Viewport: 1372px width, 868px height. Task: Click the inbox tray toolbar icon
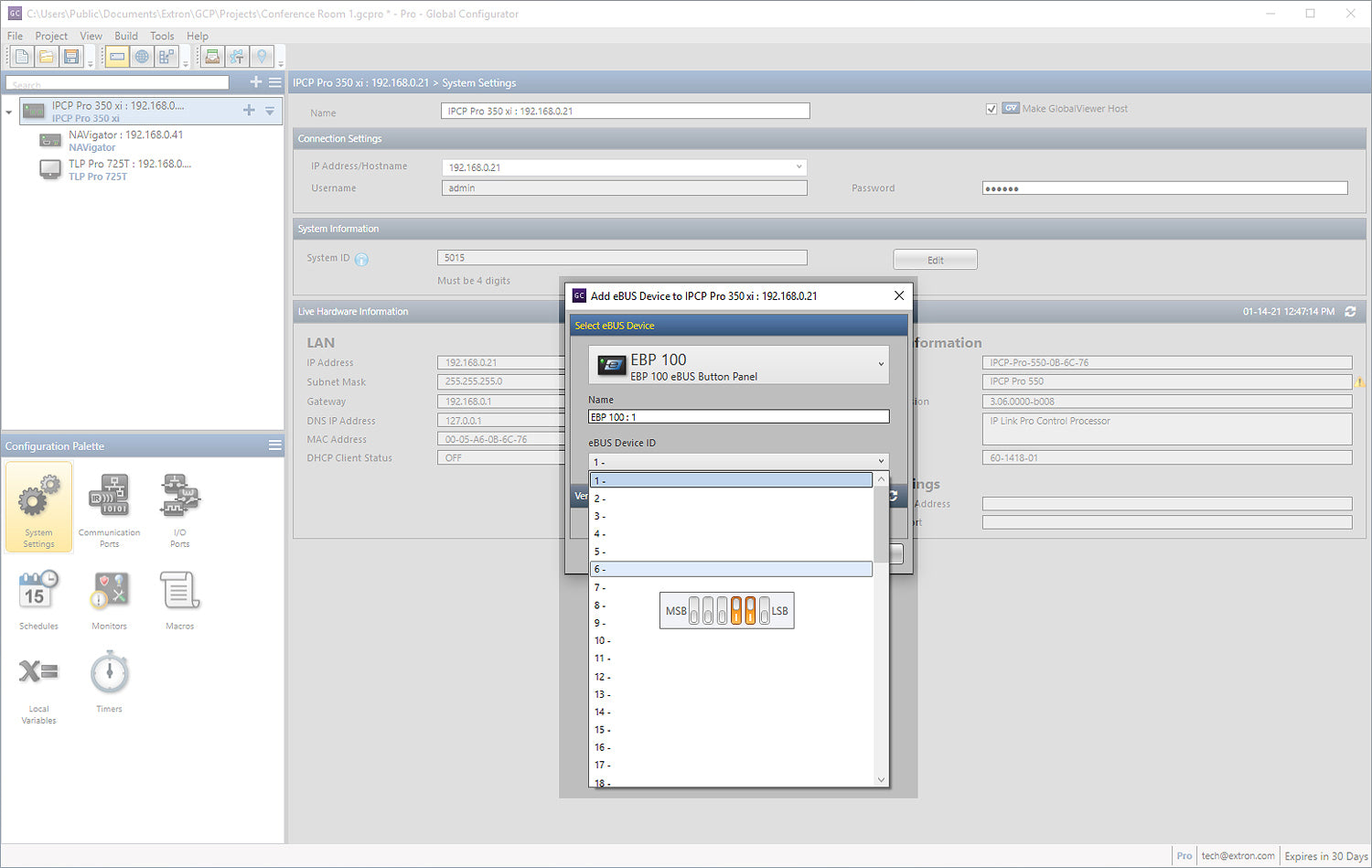(212, 57)
